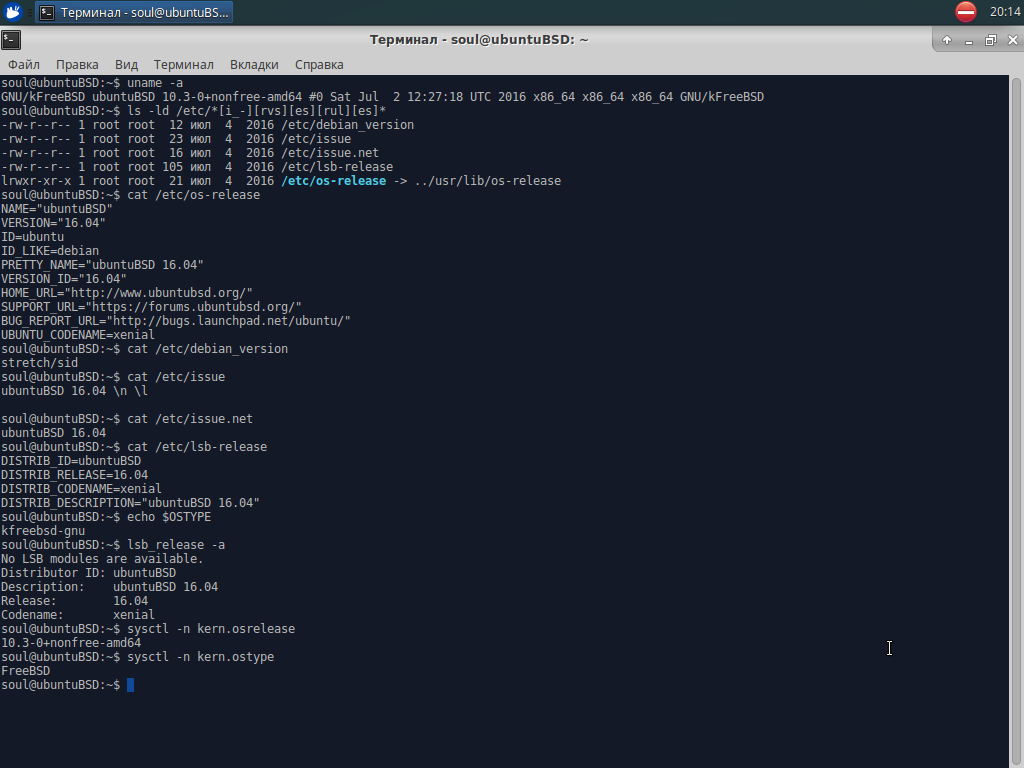The height and width of the screenshot is (768, 1024).
Task: Minimize the terminal window
Action: click(x=968, y=41)
